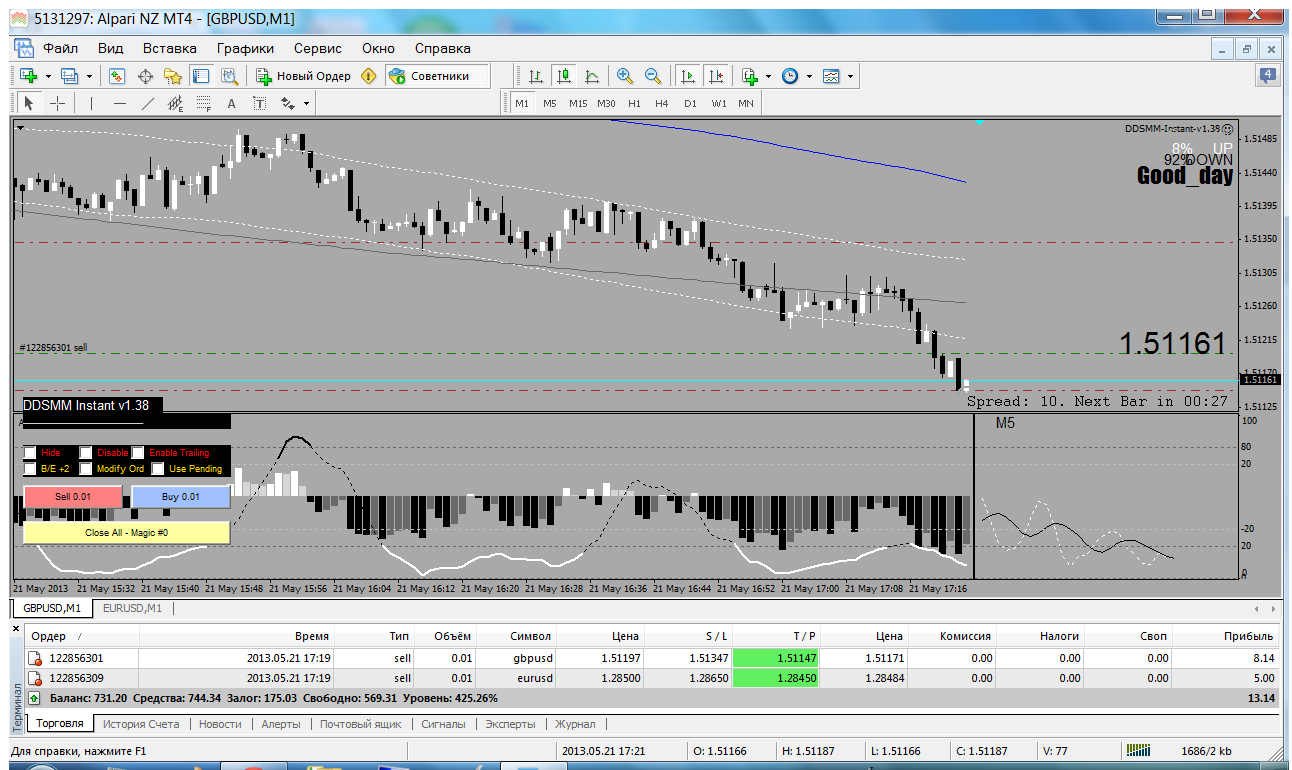Select the Fibonacci retracement tool

coord(204,103)
